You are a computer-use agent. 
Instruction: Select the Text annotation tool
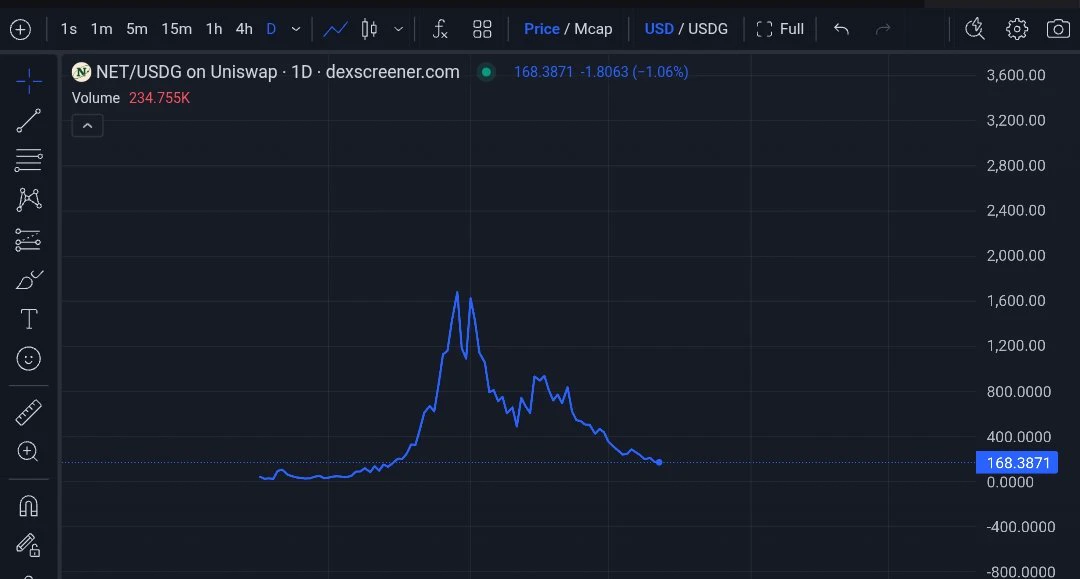pos(29,319)
